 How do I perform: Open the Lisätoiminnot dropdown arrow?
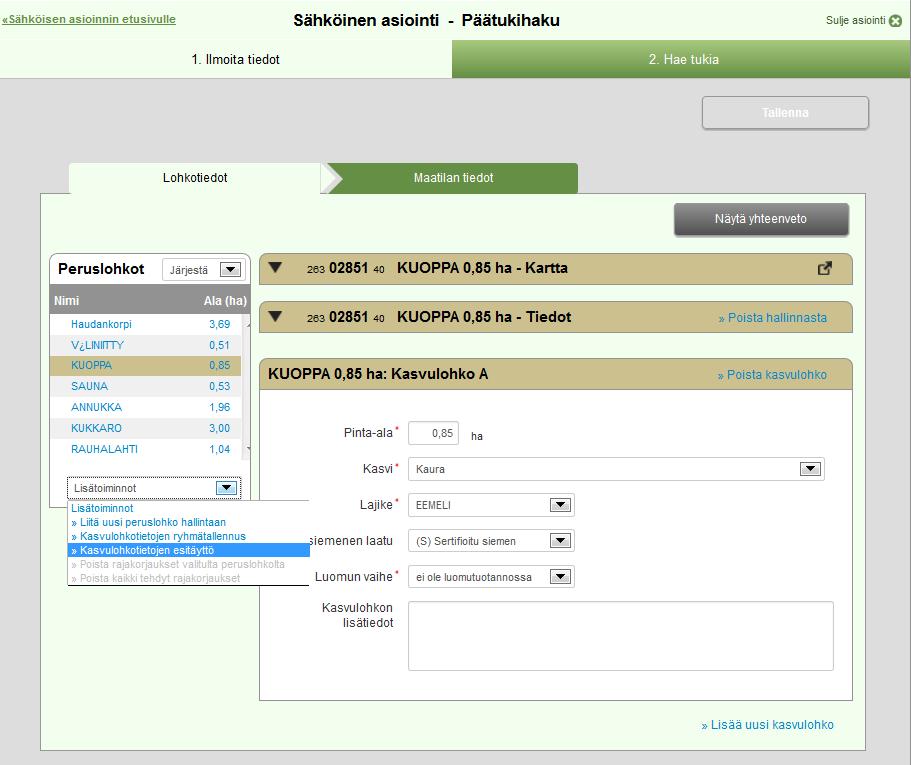pyautogui.click(x=227, y=488)
